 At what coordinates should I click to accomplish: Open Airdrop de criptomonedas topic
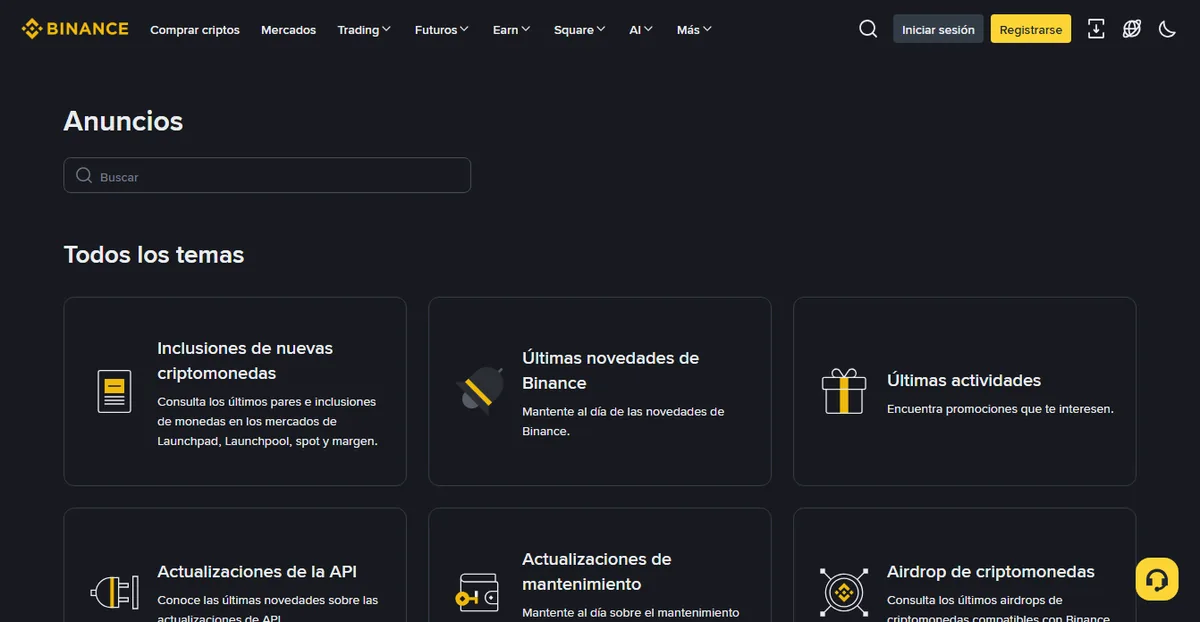pos(965,565)
